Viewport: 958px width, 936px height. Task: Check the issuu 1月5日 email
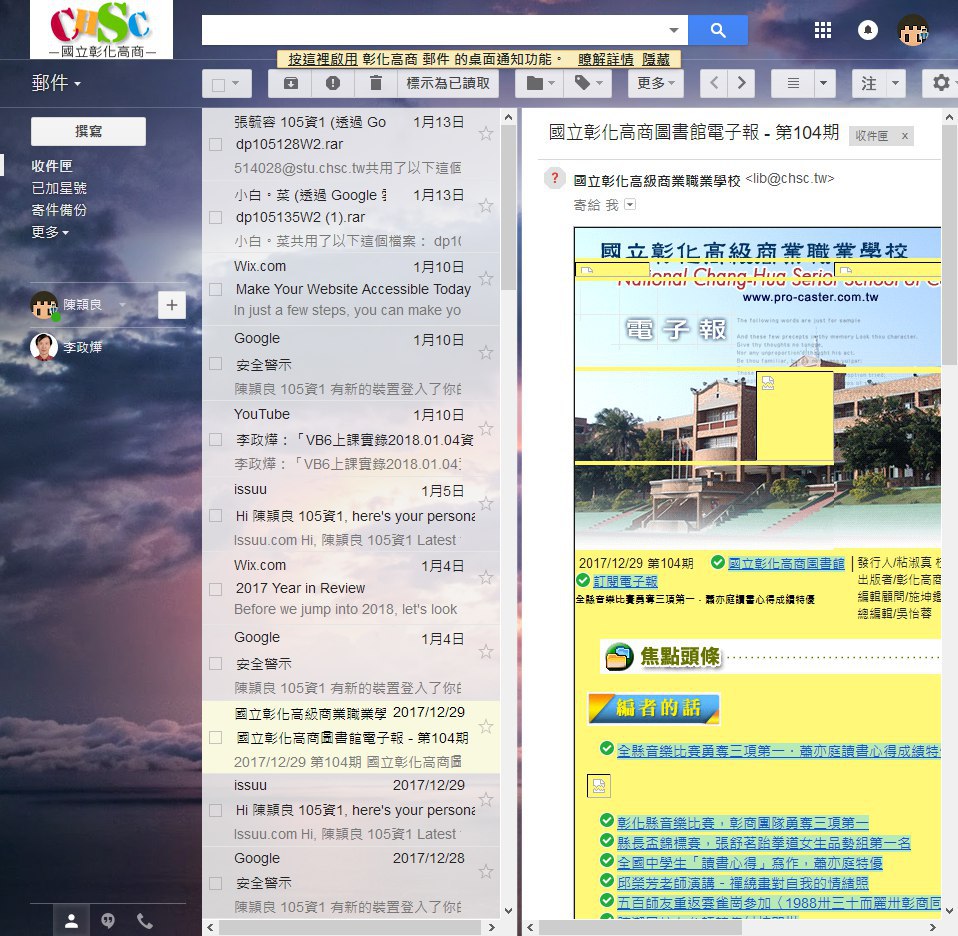pyautogui.click(x=215, y=516)
